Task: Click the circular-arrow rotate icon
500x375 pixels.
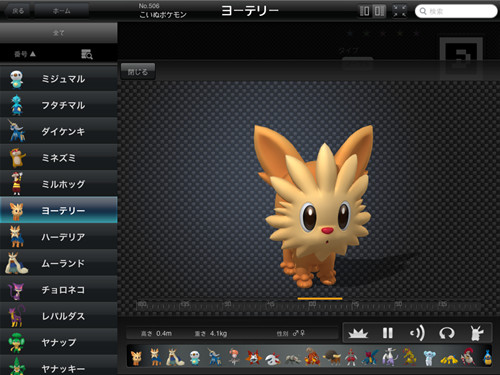Action: click(x=447, y=333)
